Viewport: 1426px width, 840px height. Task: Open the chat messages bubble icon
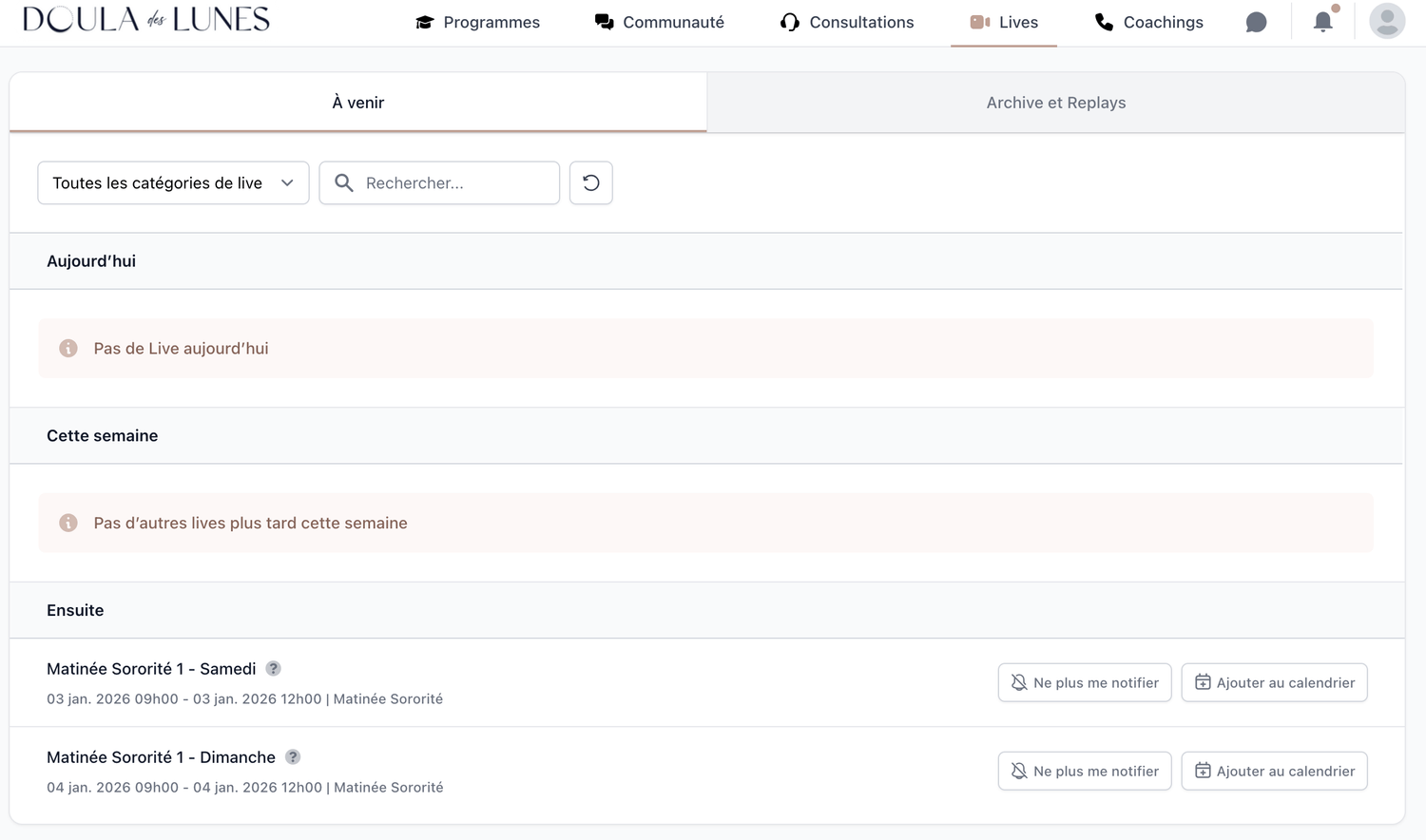click(x=1256, y=22)
